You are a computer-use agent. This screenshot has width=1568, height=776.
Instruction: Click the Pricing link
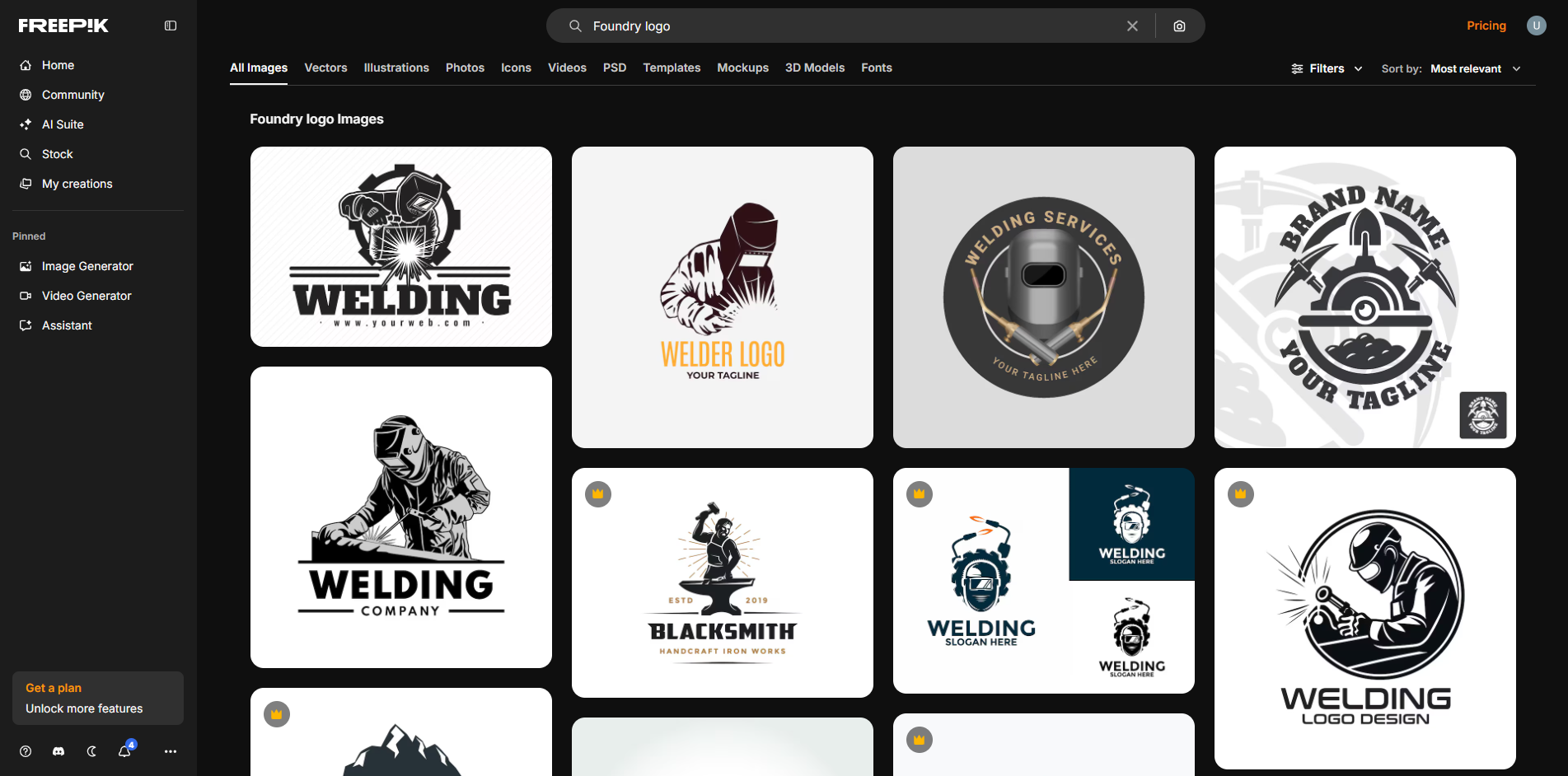click(1486, 25)
